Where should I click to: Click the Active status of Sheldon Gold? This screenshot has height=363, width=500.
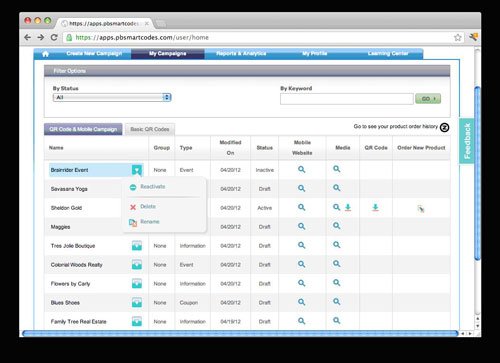coord(265,208)
